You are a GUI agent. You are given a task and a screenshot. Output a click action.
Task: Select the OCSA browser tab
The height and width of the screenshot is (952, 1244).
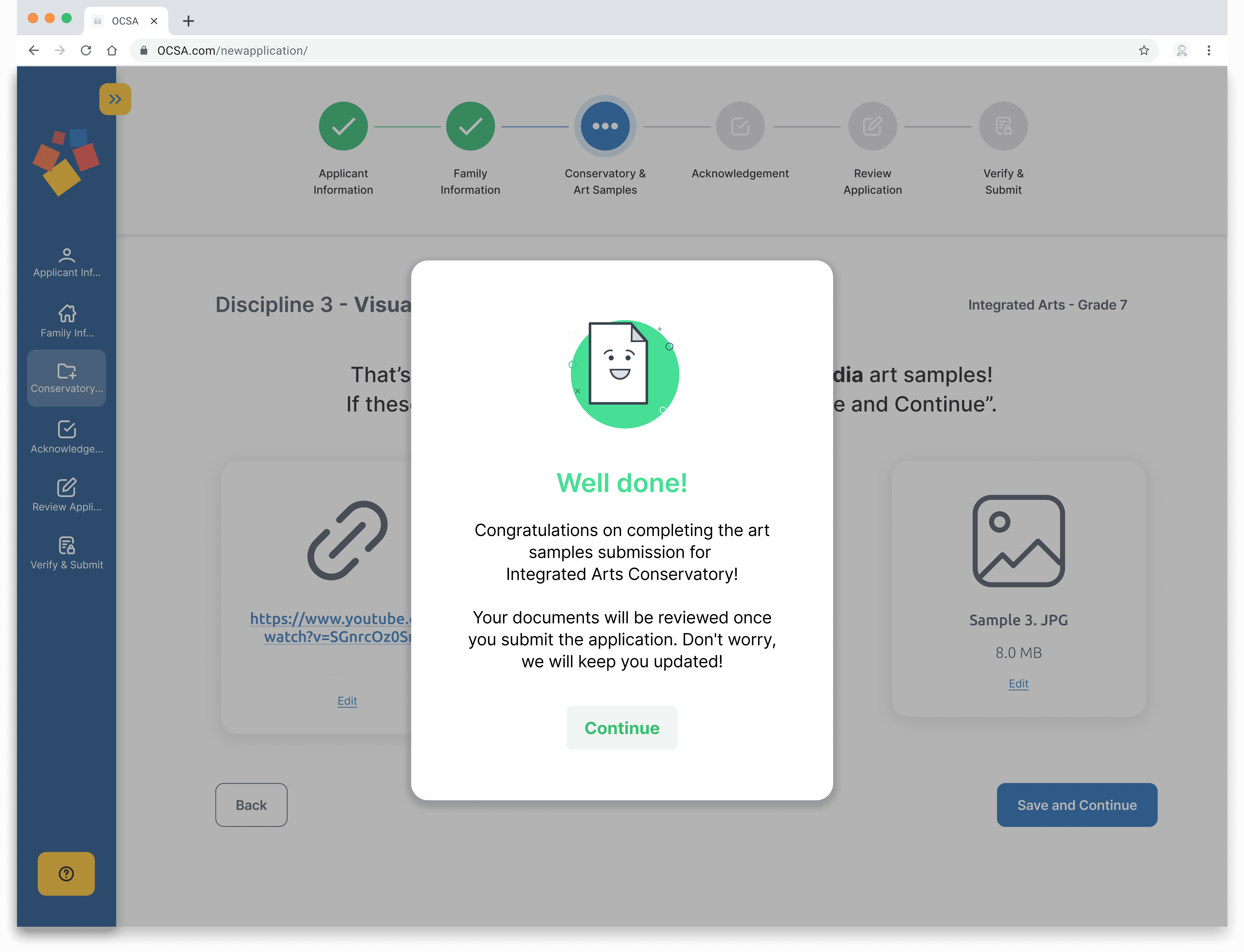click(126, 21)
